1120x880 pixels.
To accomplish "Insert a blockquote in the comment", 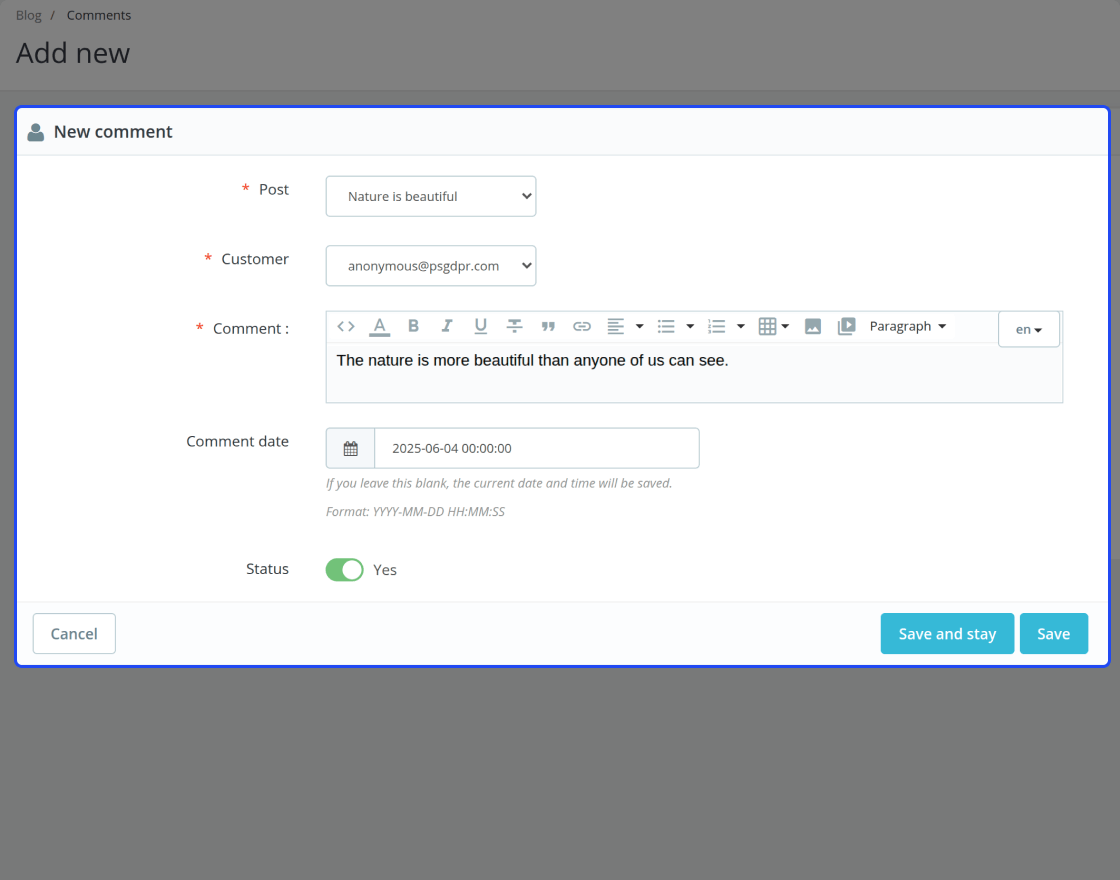I will coord(548,326).
